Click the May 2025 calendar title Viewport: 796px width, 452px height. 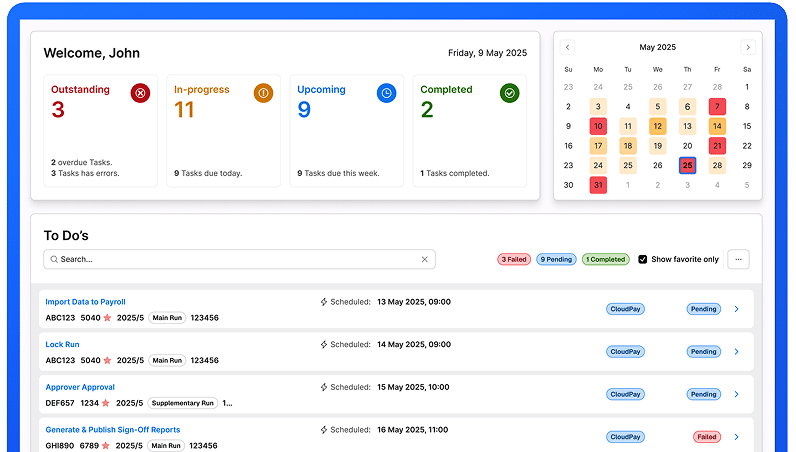coord(657,47)
